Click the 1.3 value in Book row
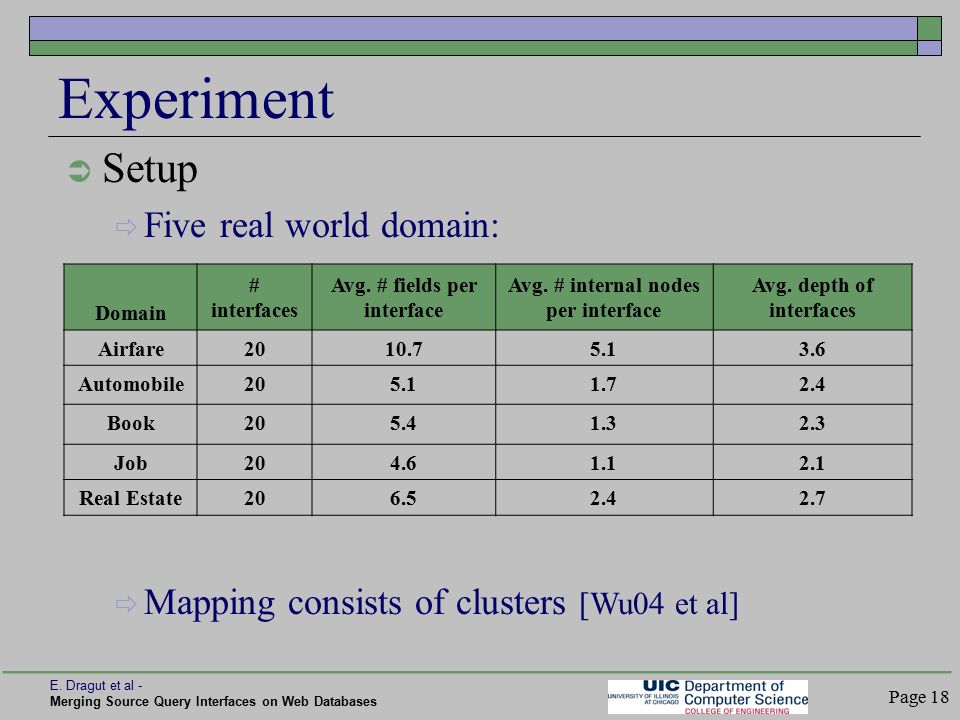The image size is (960, 720). pos(603,424)
